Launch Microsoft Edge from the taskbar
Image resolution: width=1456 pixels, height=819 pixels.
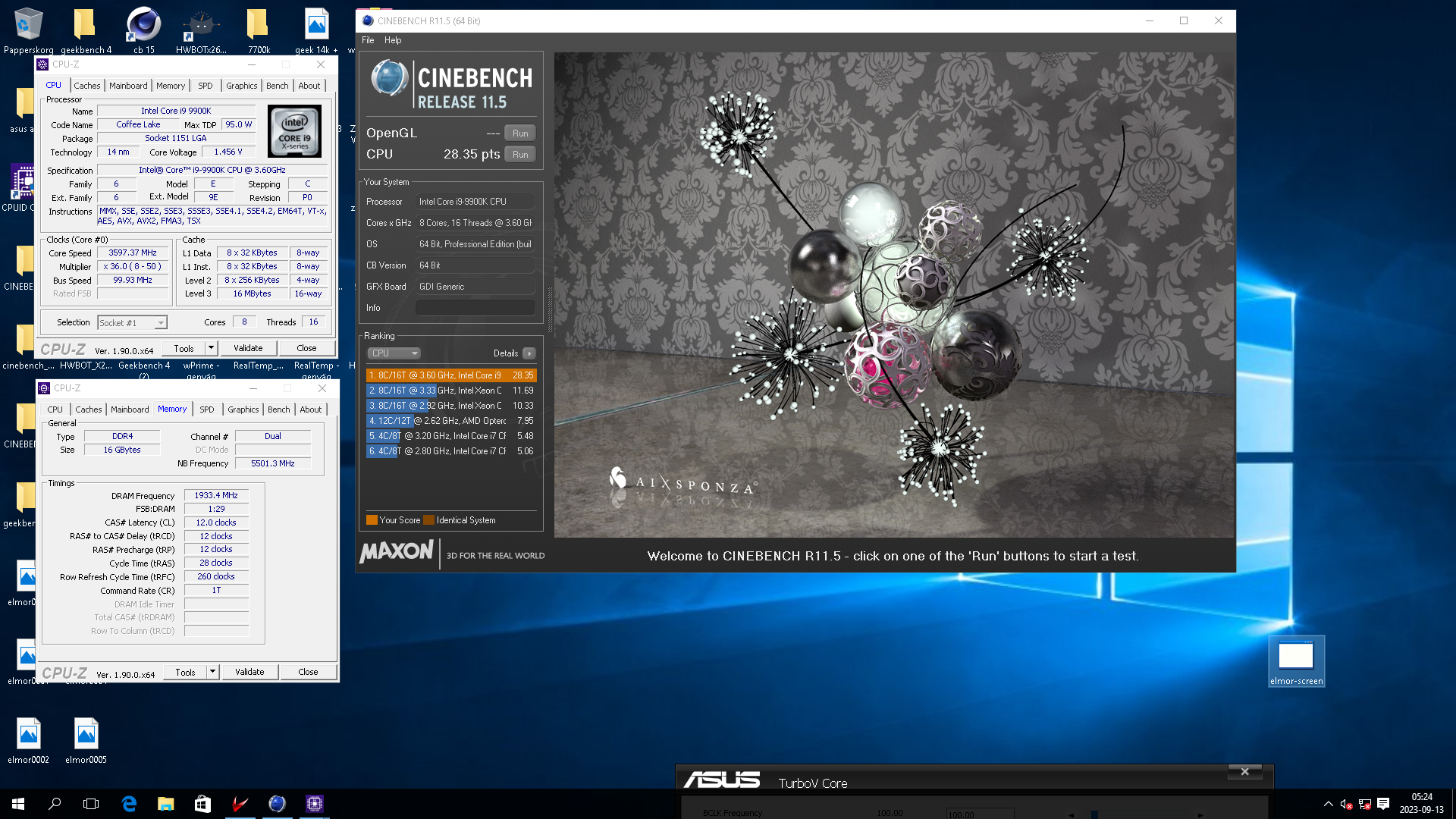pos(129,804)
